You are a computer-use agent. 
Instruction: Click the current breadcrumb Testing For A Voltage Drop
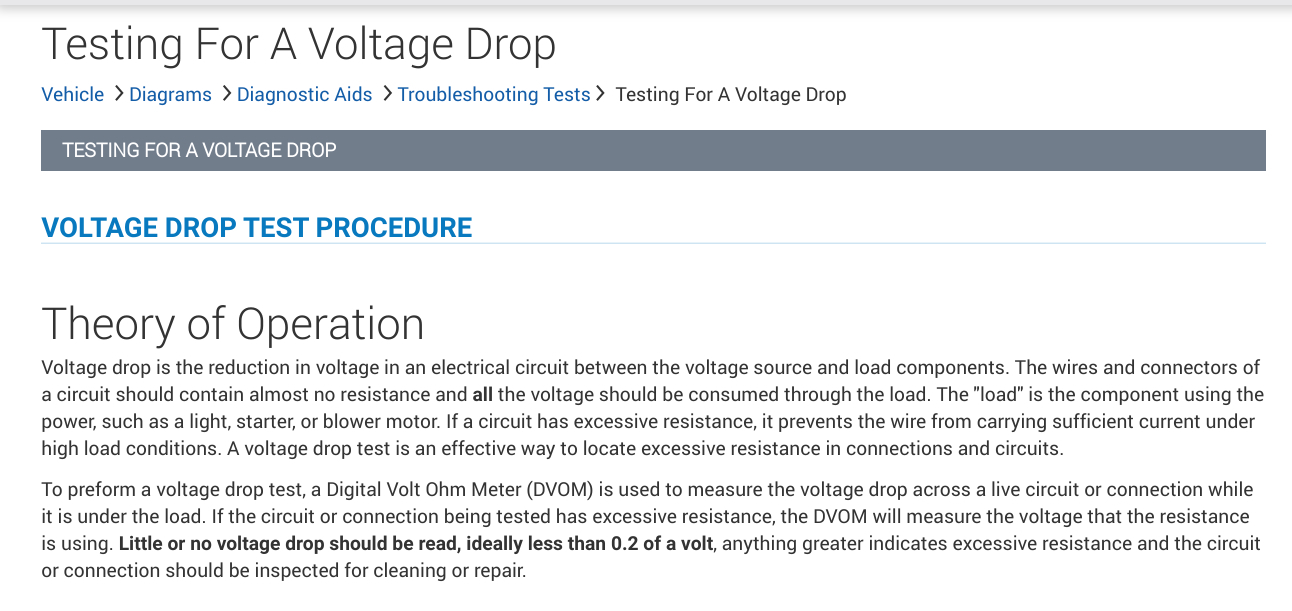tap(730, 94)
